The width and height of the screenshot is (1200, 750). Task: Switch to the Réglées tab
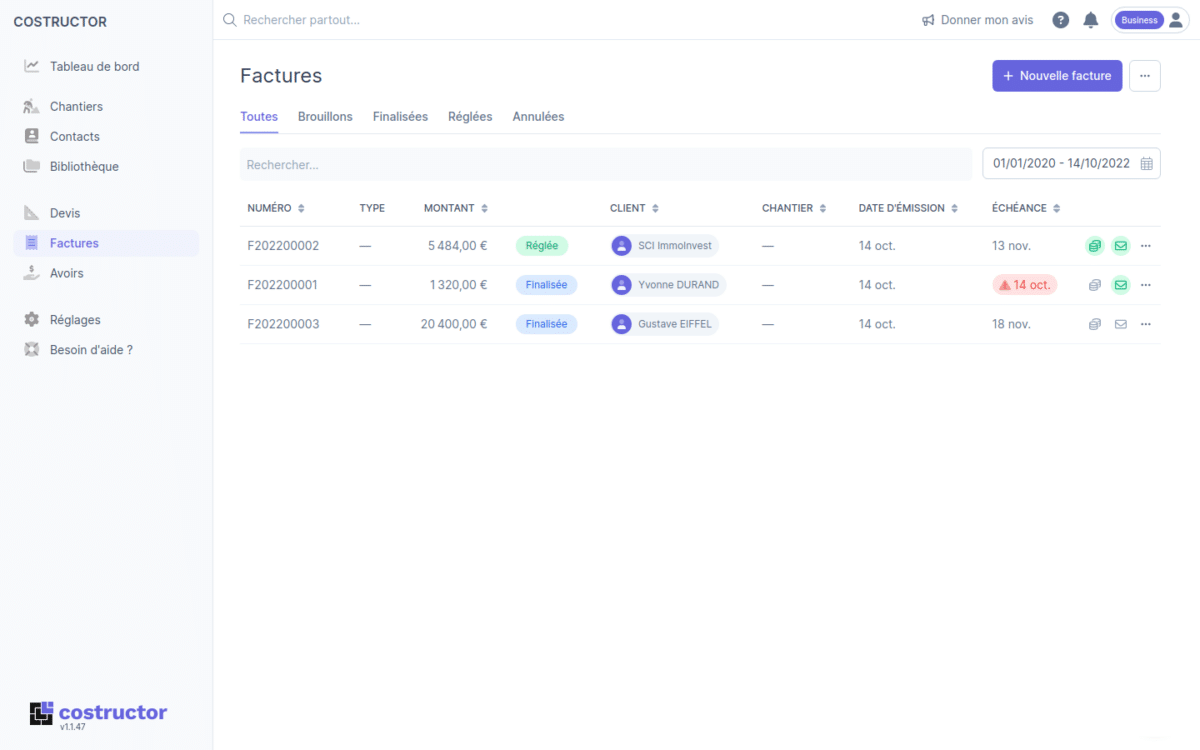click(x=470, y=117)
